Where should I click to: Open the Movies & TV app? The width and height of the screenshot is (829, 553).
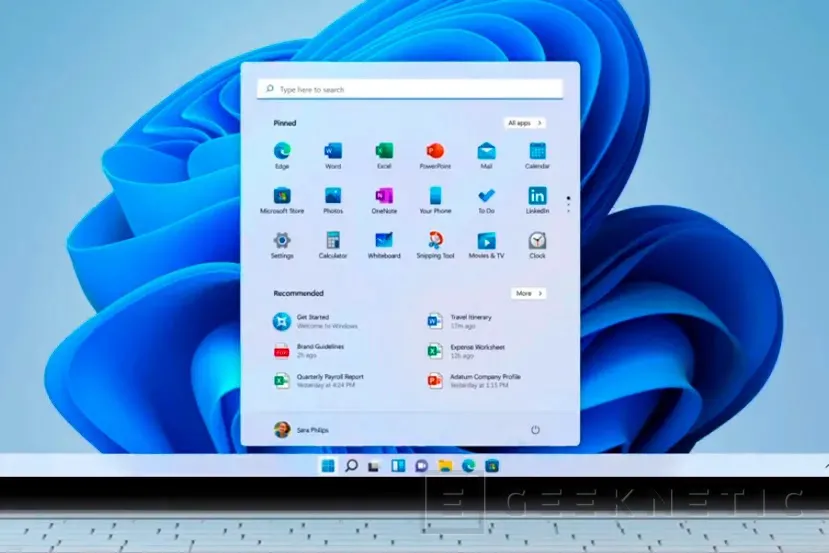point(486,245)
